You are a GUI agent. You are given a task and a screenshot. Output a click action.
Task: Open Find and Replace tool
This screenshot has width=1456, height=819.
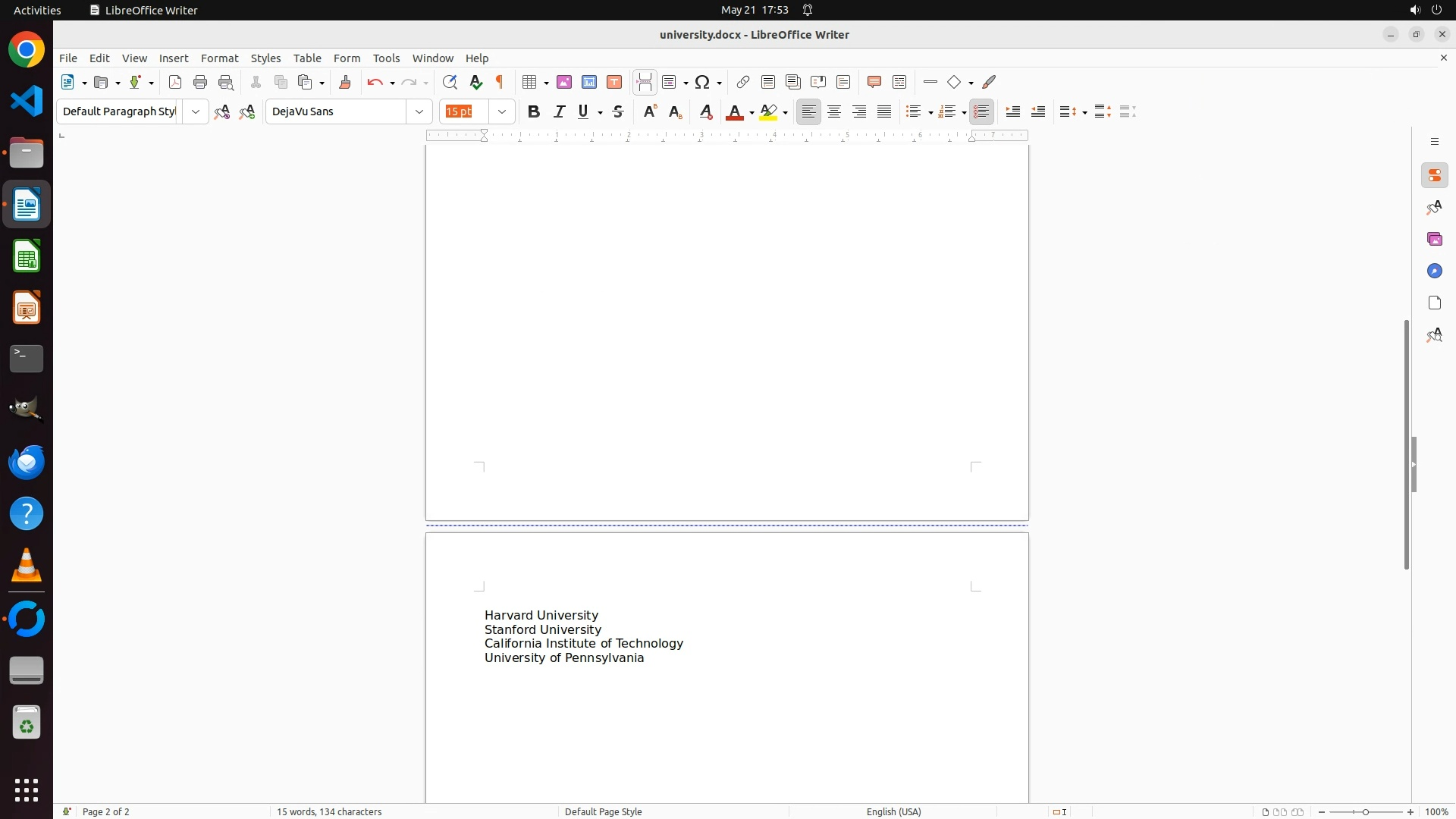(450, 83)
